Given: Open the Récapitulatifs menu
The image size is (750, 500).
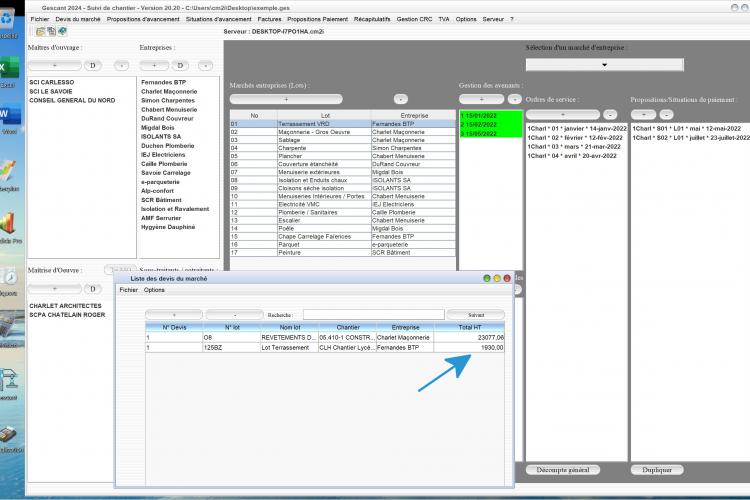Looking at the screenshot, I should point(372,19).
